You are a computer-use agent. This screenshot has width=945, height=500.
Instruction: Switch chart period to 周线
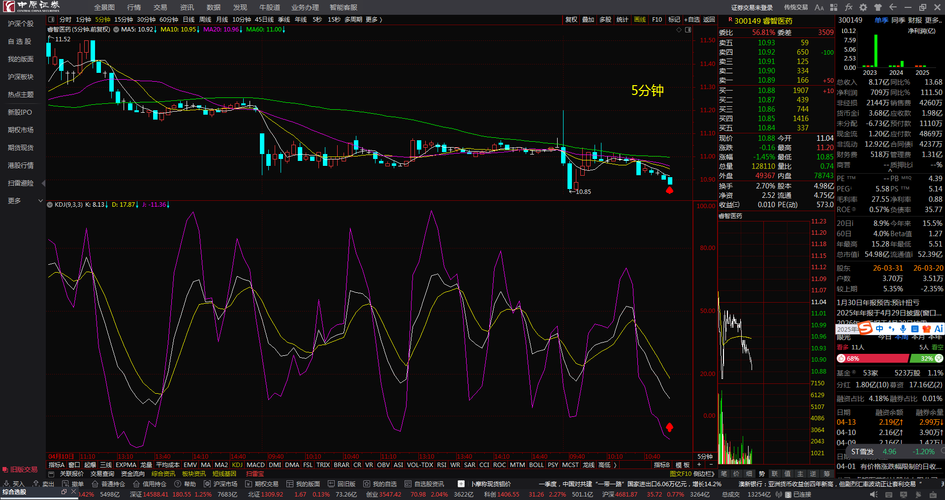205,19
